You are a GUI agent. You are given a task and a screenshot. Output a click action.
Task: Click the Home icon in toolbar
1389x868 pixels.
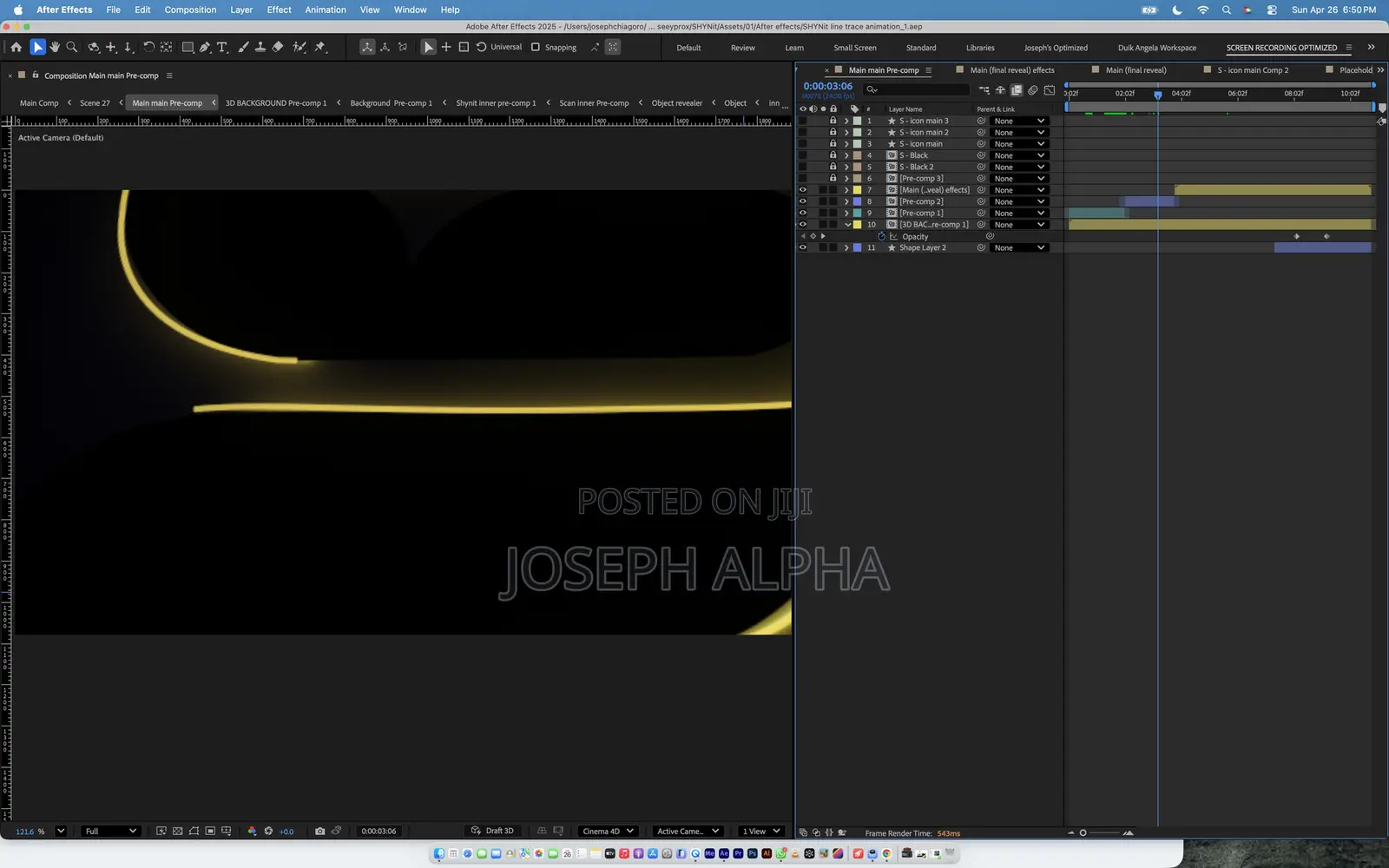coord(16,47)
